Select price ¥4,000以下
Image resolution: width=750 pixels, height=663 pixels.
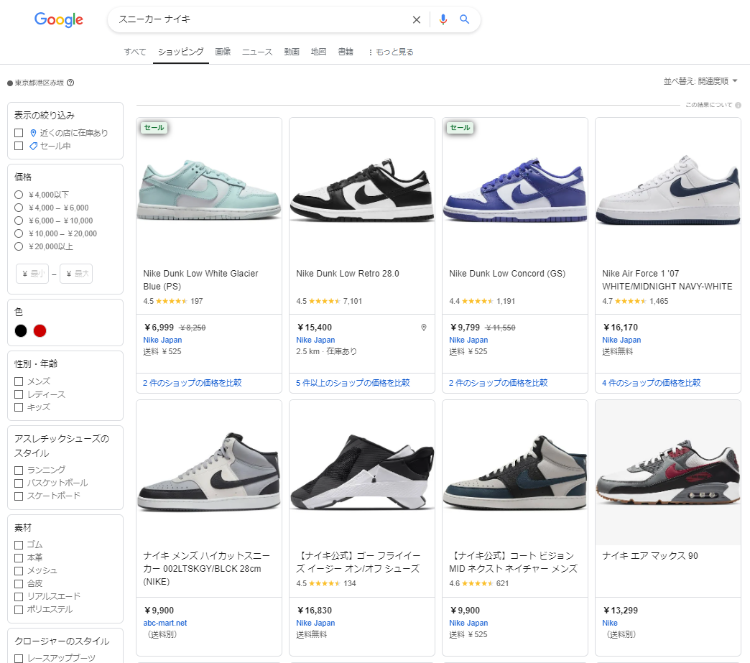19,195
